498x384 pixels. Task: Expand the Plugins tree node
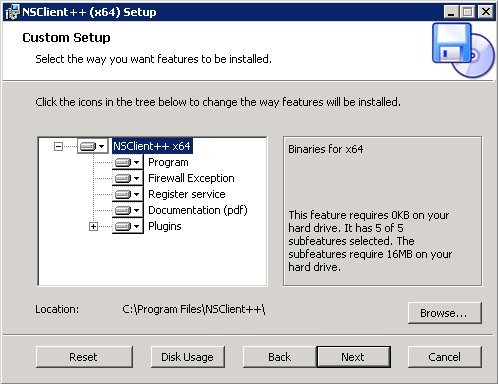pyautogui.click(x=93, y=227)
